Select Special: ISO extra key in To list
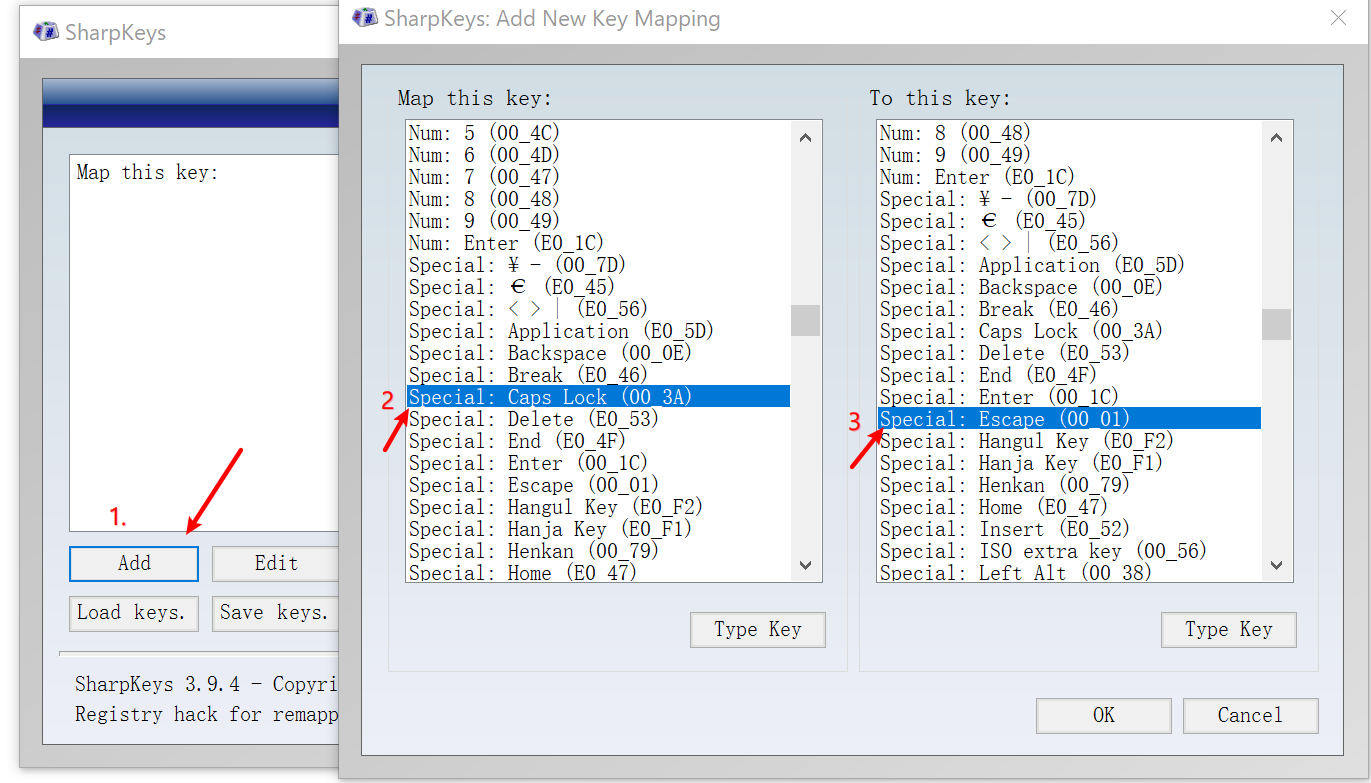This screenshot has height=783, width=1371. [x=1069, y=551]
